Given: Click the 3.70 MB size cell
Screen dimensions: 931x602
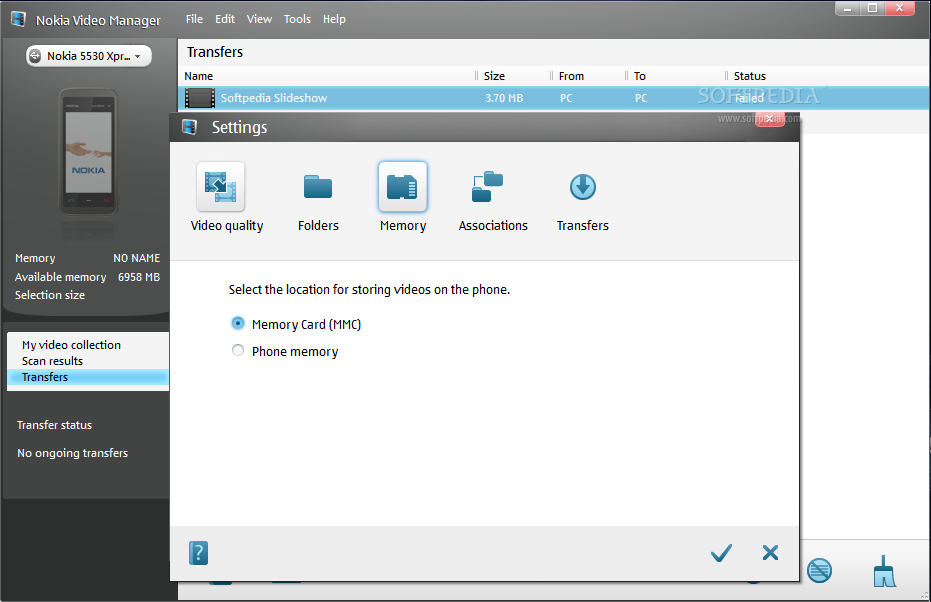Looking at the screenshot, I should coord(504,98).
